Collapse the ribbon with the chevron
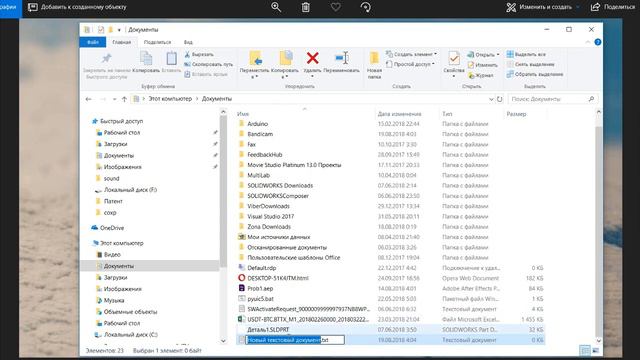Screen dimensions: 640x360 pyautogui.click(x=588, y=42)
